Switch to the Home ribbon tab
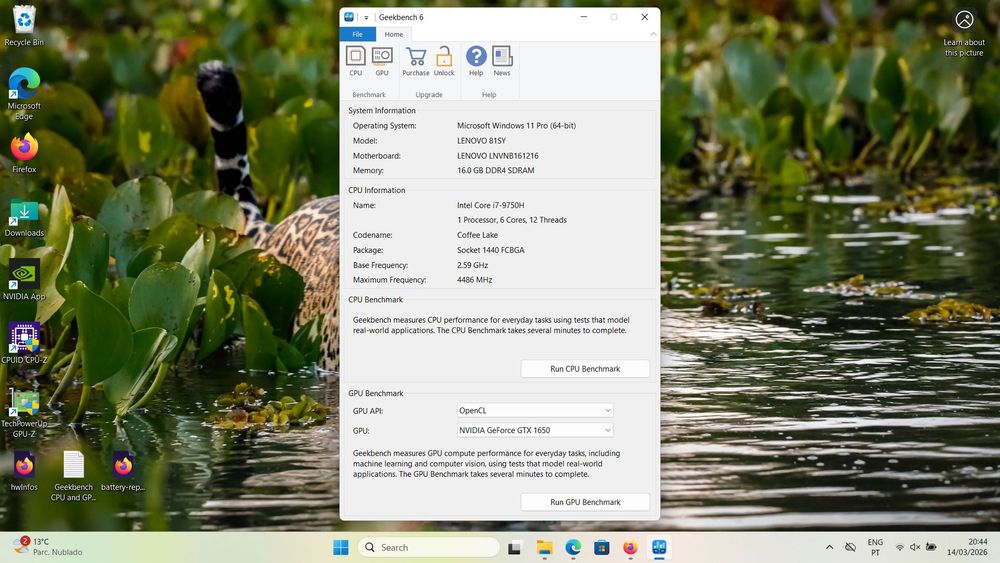The height and width of the screenshot is (563, 1000). tap(393, 34)
